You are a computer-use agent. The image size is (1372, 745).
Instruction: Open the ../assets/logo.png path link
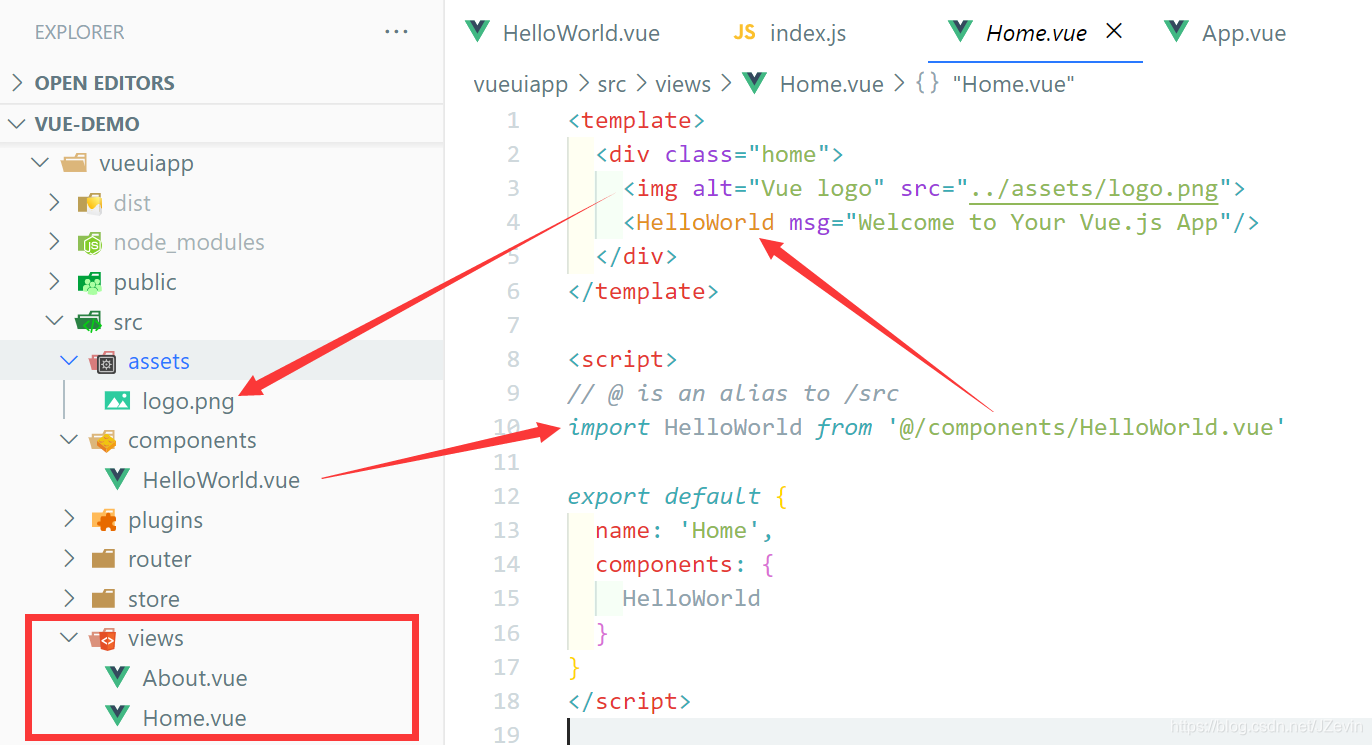click(x=1094, y=188)
